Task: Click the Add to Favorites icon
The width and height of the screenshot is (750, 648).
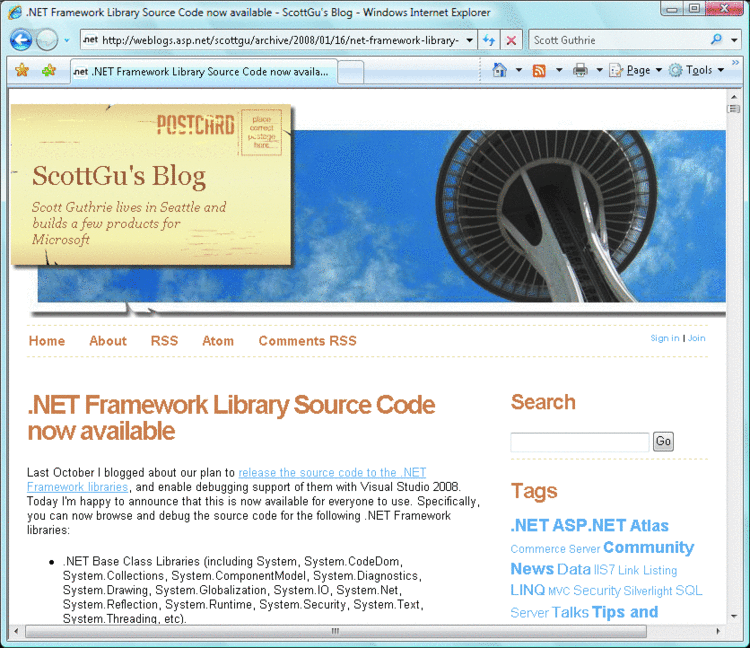Action: 48,71
